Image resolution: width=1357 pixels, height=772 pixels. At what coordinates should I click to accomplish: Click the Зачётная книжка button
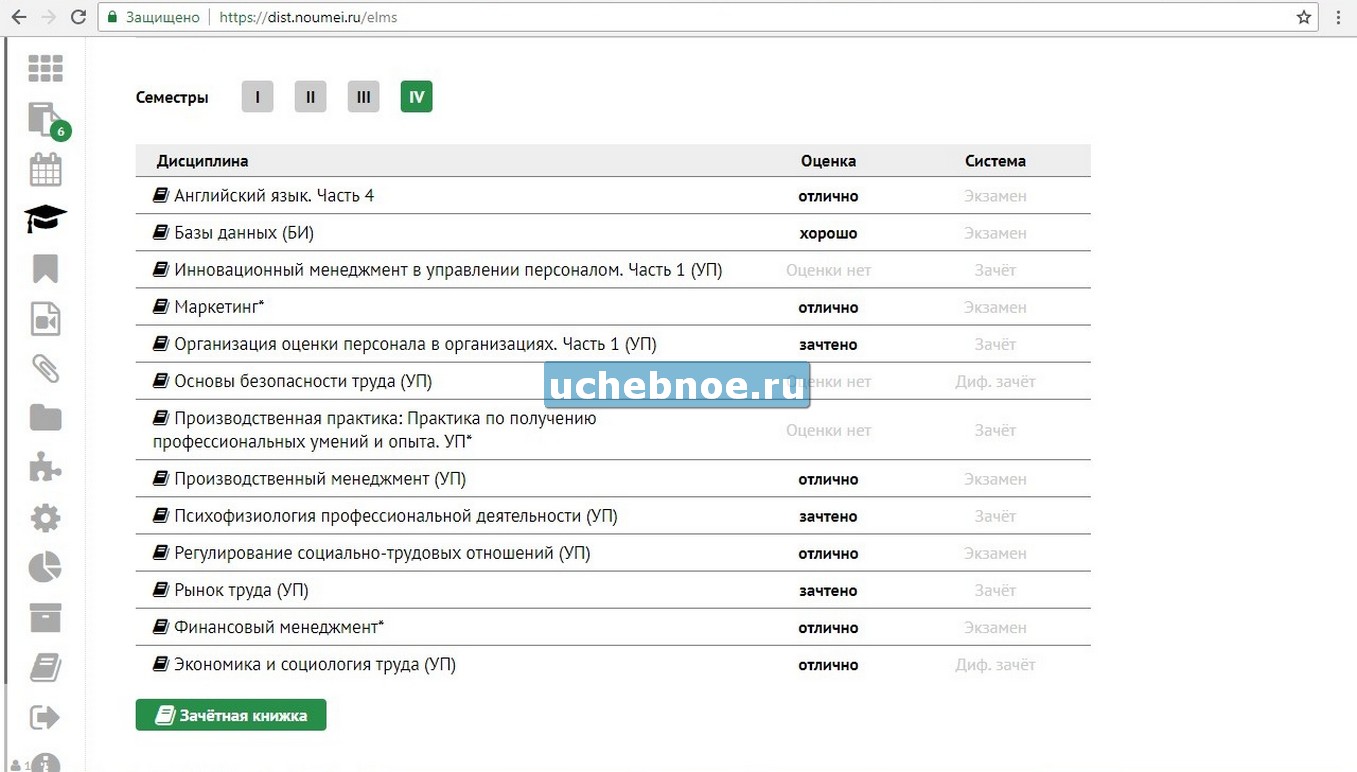coord(231,716)
